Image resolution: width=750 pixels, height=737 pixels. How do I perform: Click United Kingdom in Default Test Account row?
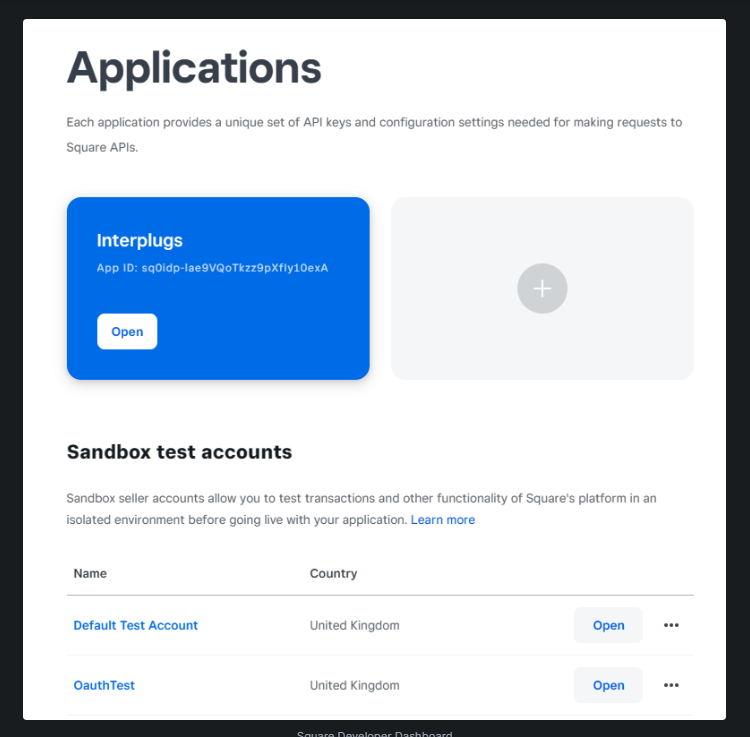coord(354,625)
